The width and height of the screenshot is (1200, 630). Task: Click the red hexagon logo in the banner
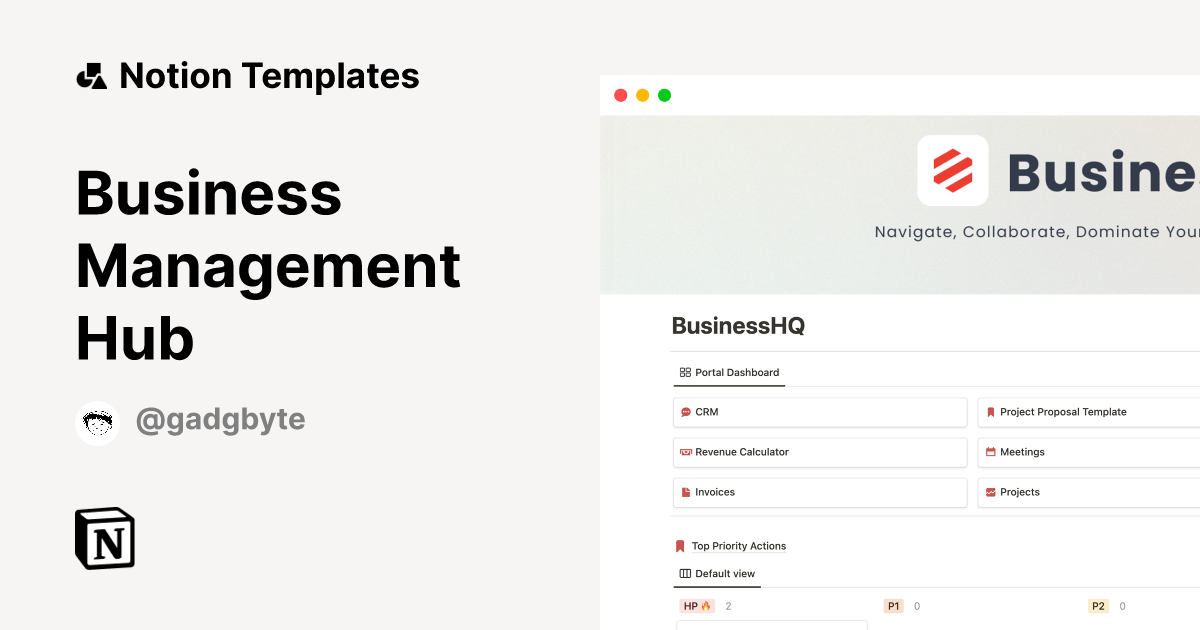pyautogui.click(x=952, y=170)
